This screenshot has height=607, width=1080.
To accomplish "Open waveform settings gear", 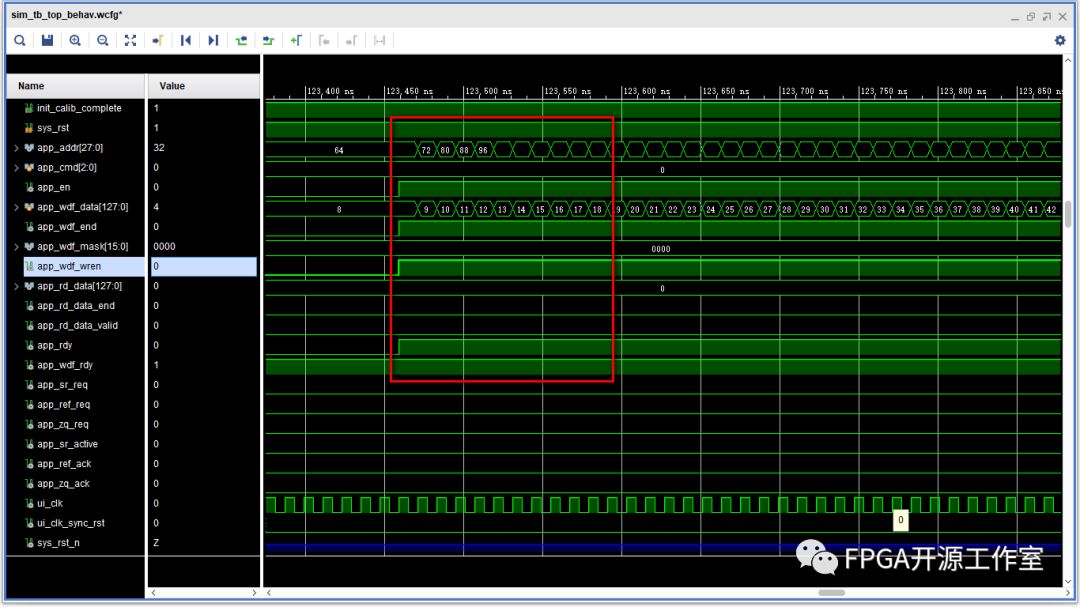I will pyautogui.click(x=1060, y=40).
